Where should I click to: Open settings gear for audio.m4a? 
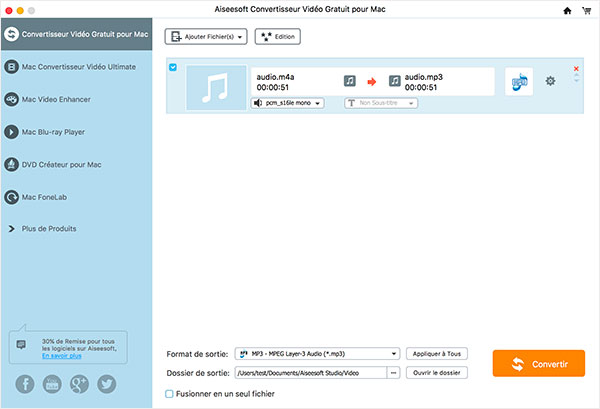[550, 81]
